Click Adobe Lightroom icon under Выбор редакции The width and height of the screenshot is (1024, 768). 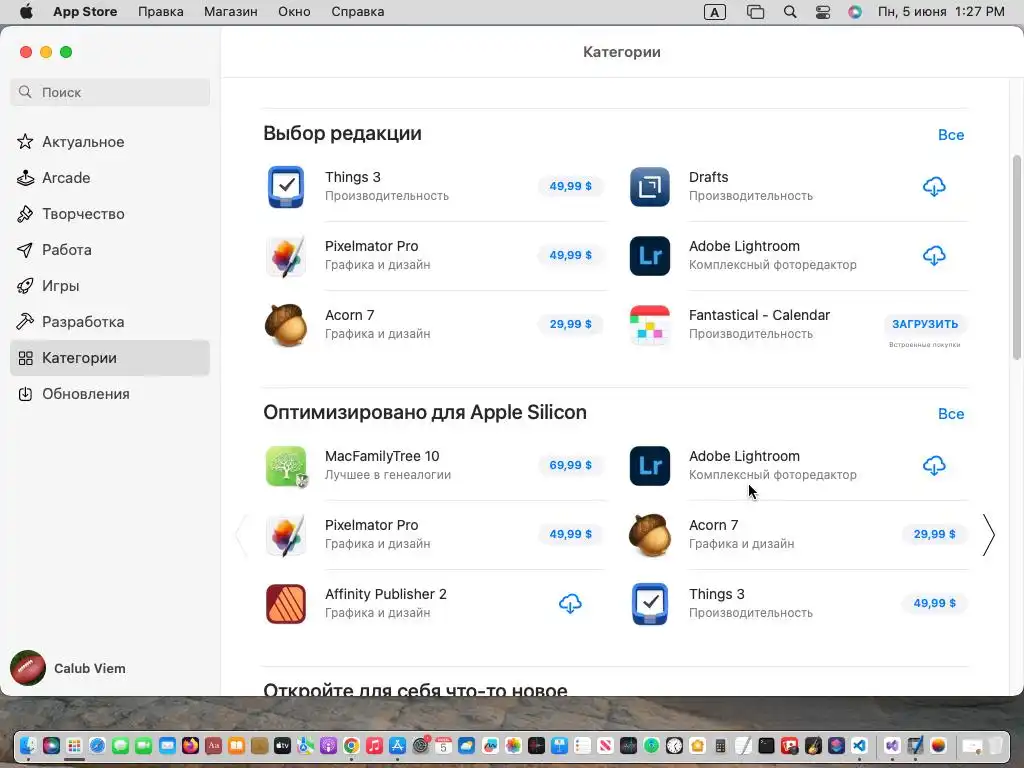649,256
